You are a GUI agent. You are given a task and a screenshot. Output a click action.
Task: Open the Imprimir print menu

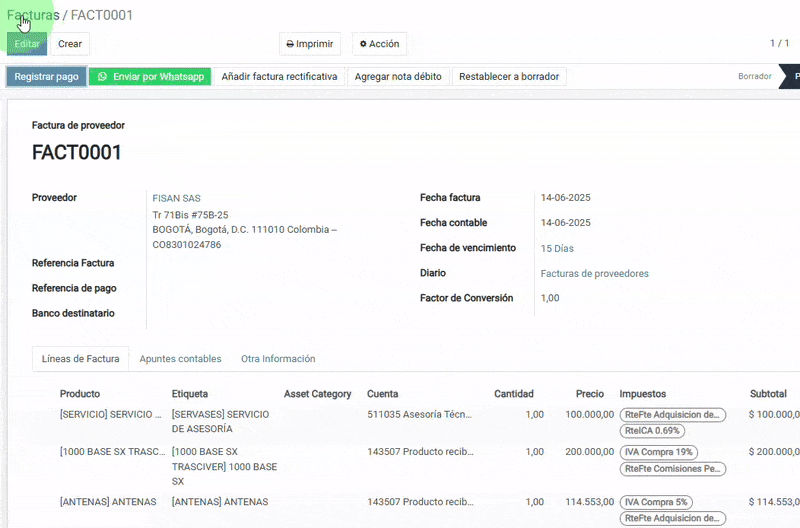(x=310, y=44)
